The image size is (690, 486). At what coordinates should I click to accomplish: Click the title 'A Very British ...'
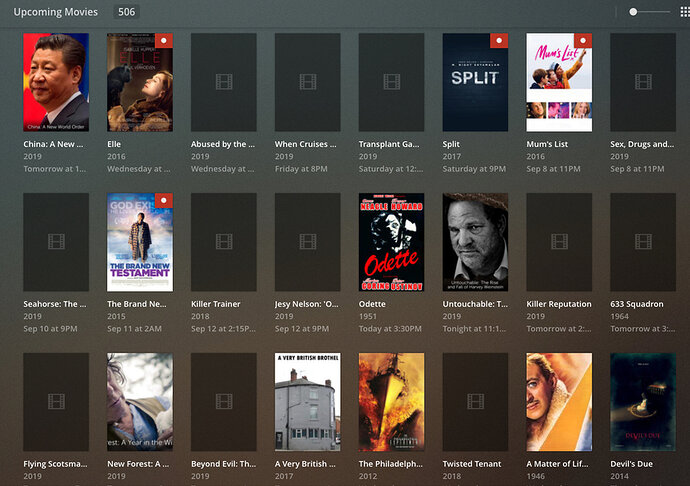coord(305,464)
